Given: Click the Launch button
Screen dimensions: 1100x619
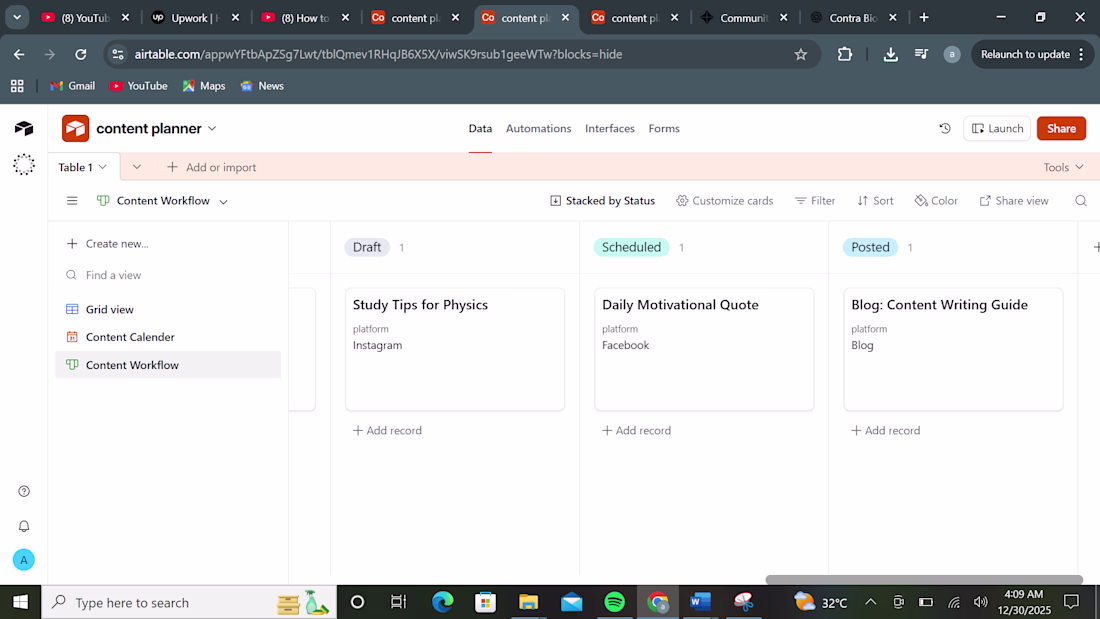Looking at the screenshot, I should click(x=997, y=128).
